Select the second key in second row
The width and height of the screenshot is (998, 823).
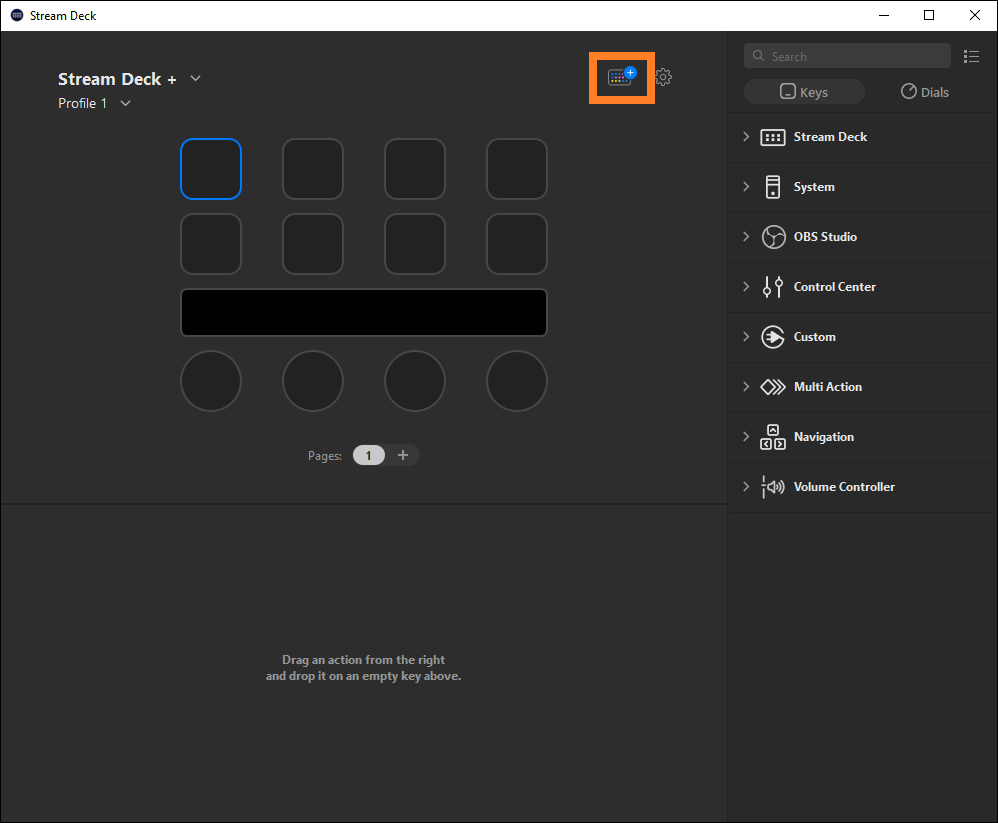click(x=313, y=244)
